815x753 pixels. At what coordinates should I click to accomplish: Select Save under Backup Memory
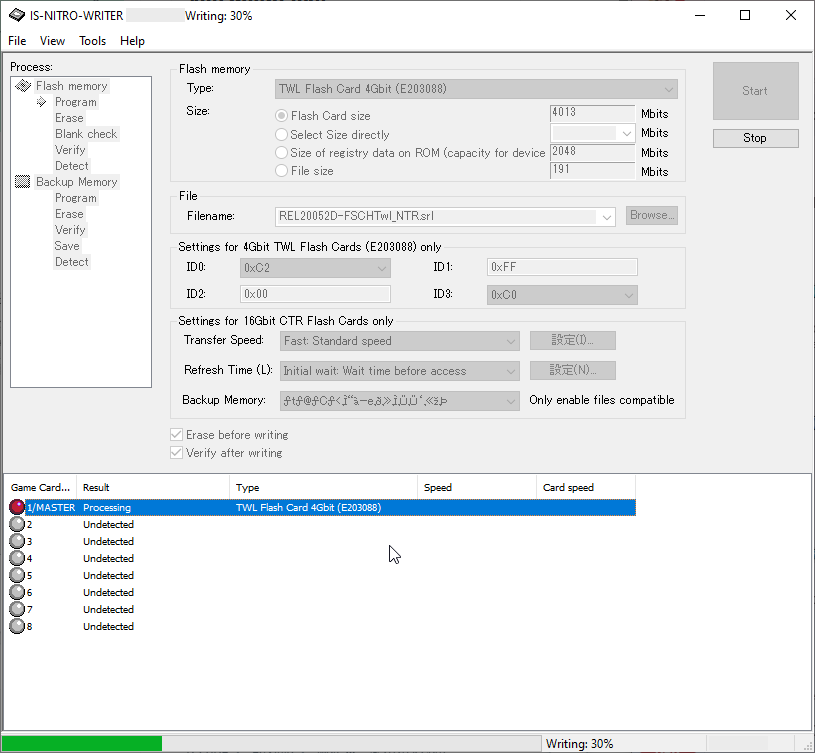[x=67, y=246]
